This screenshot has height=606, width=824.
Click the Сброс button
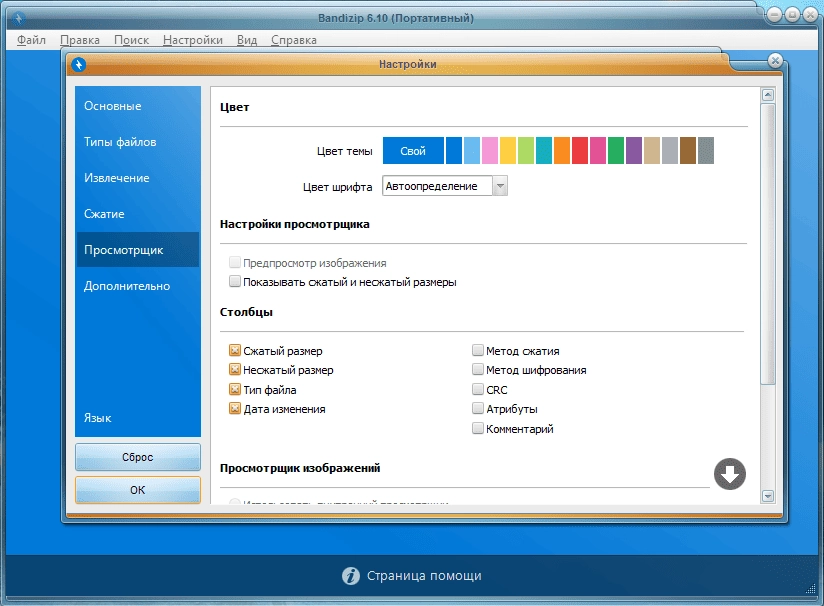(x=138, y=457)
